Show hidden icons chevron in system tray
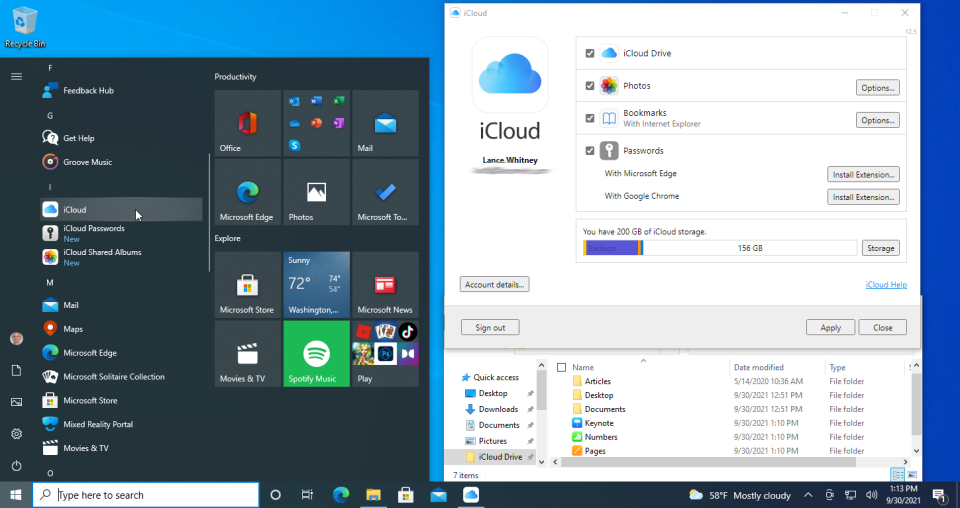Viewport: 960px width, 508px height. click(808, 495)
